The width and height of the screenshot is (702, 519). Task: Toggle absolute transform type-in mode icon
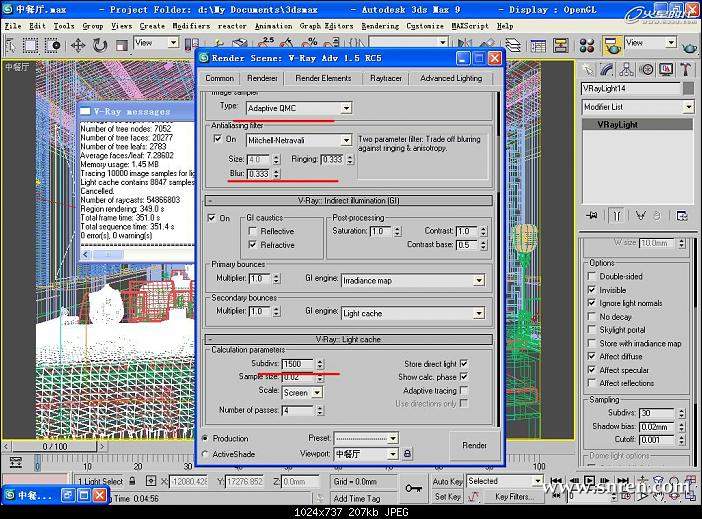pos(151,481)
